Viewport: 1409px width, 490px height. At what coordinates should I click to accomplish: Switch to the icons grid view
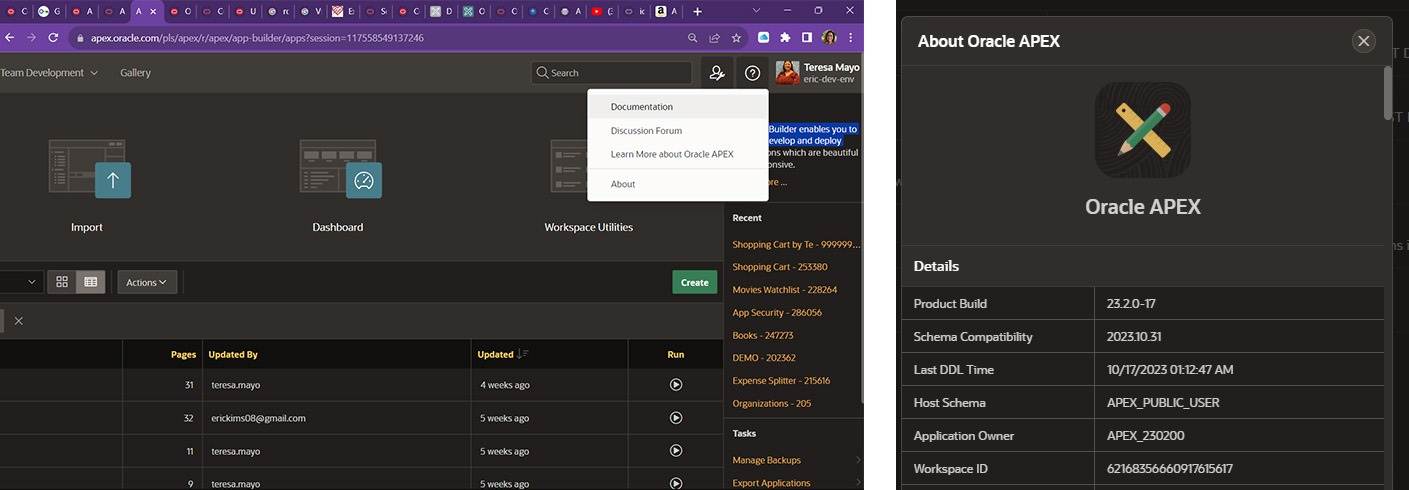(62, 282)
